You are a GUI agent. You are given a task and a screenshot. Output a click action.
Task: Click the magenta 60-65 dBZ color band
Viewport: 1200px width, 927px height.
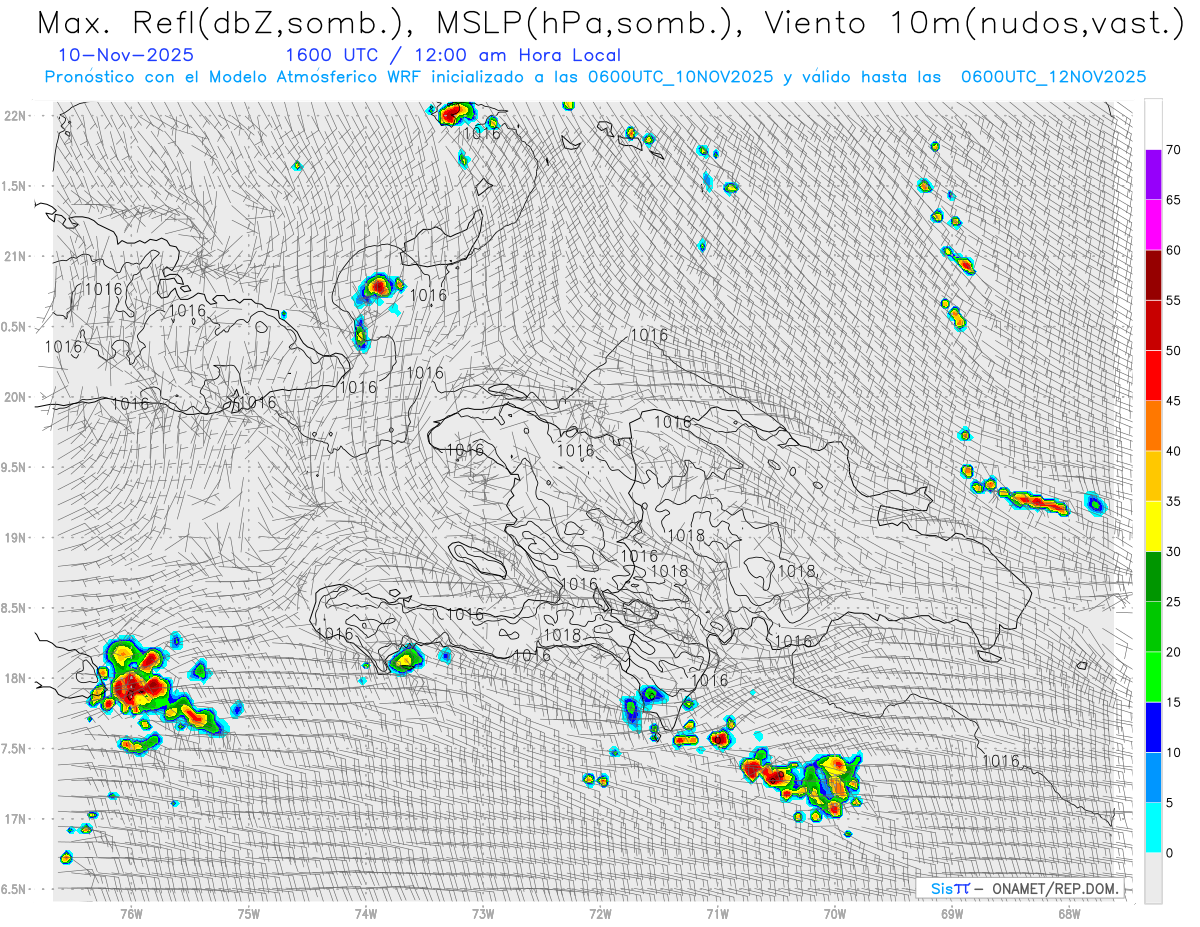[1153, 225]
